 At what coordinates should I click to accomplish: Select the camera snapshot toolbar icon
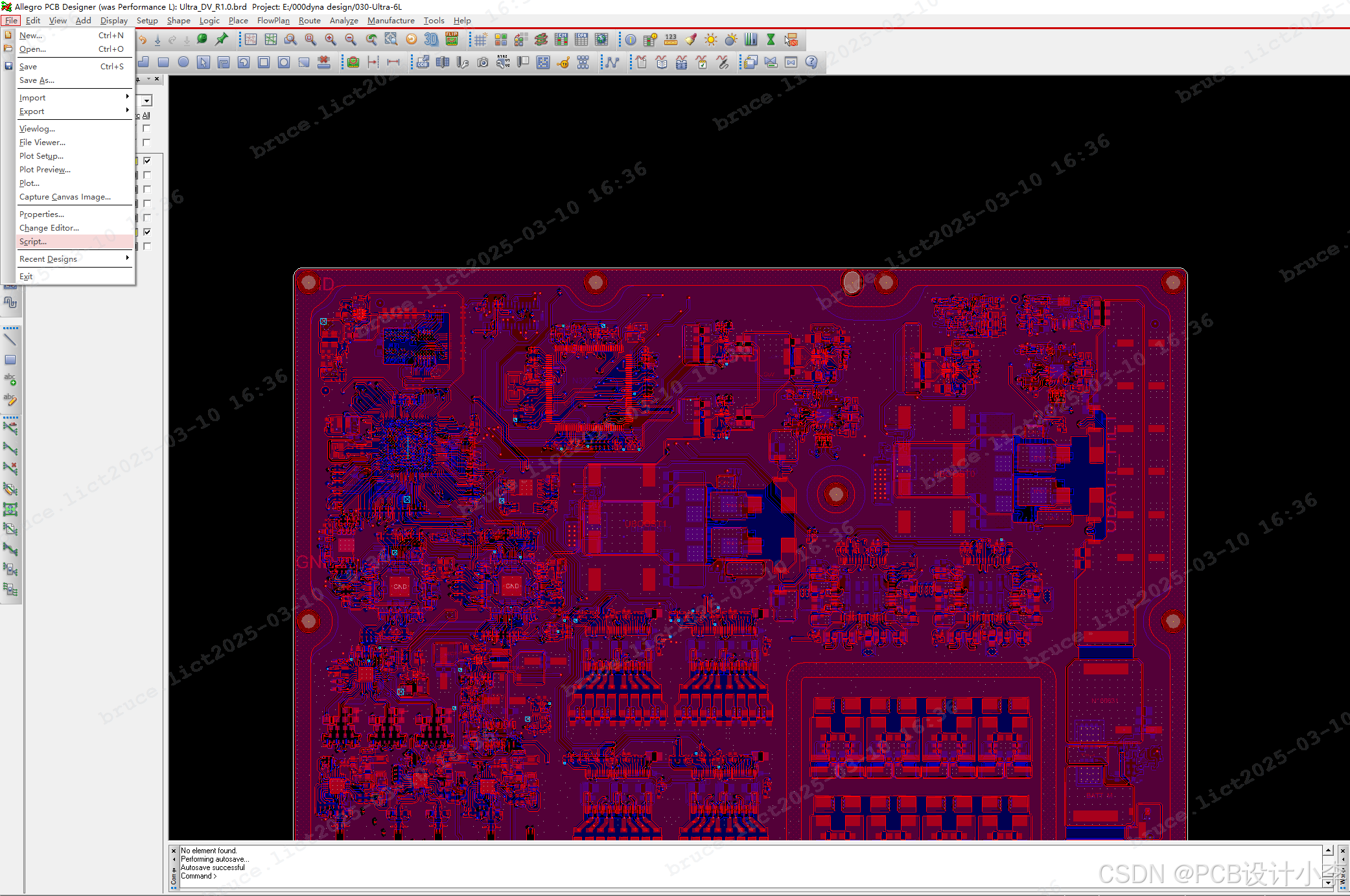pos(483,62)
